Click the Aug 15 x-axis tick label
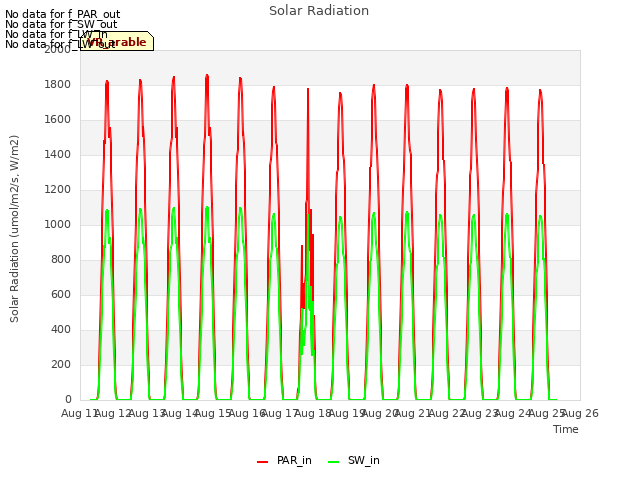 (213, 413)
